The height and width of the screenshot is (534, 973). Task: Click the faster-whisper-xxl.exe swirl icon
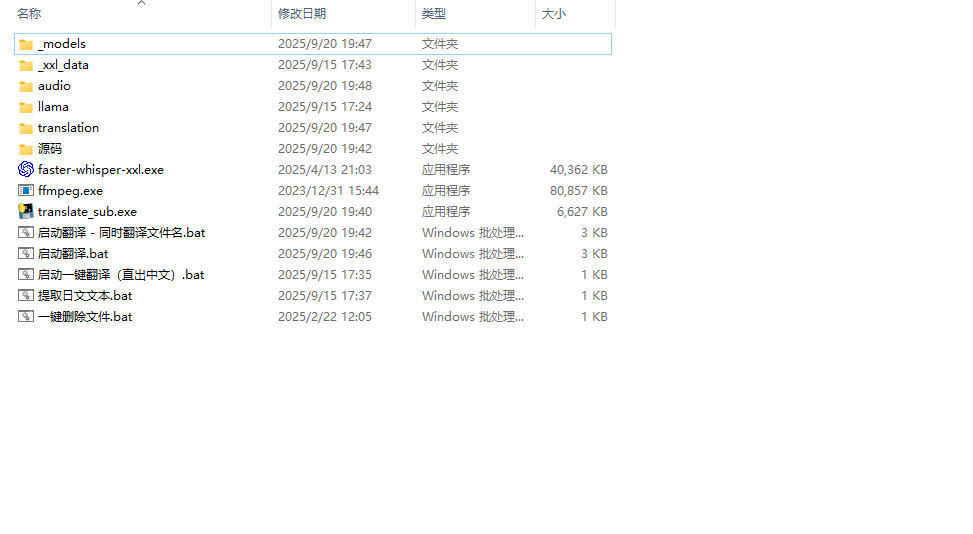click(25, 169)
